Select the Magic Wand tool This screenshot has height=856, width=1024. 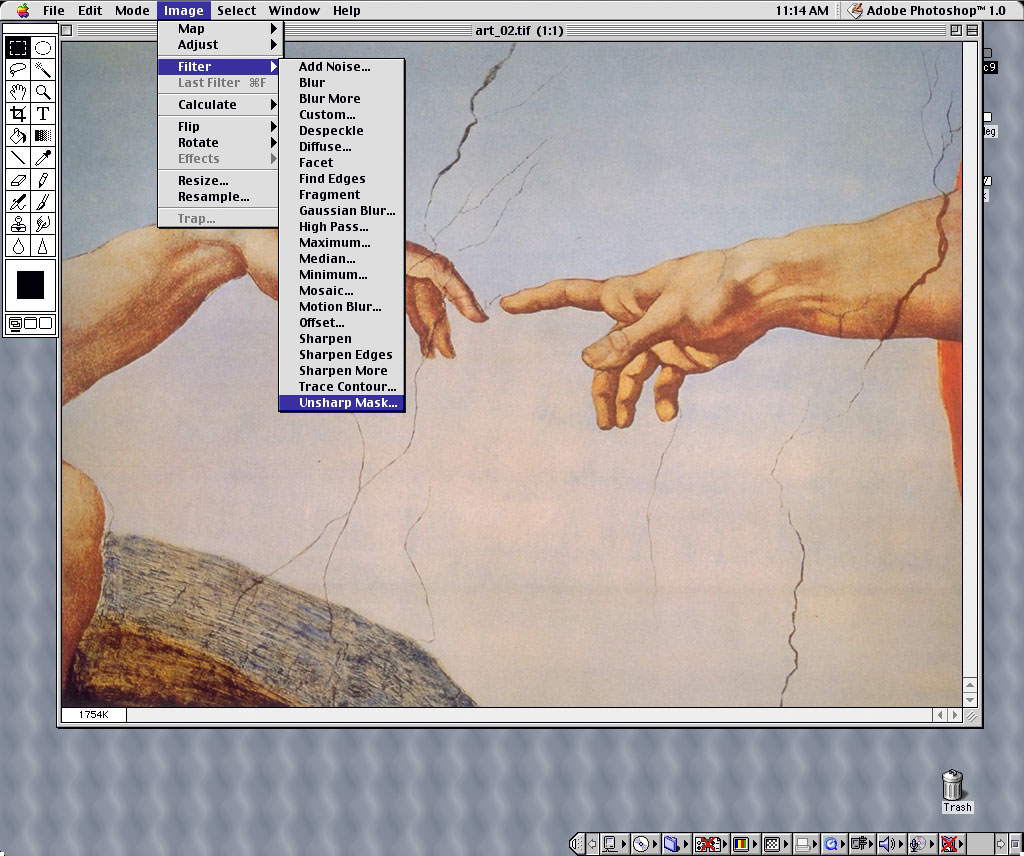click(43, 70)
